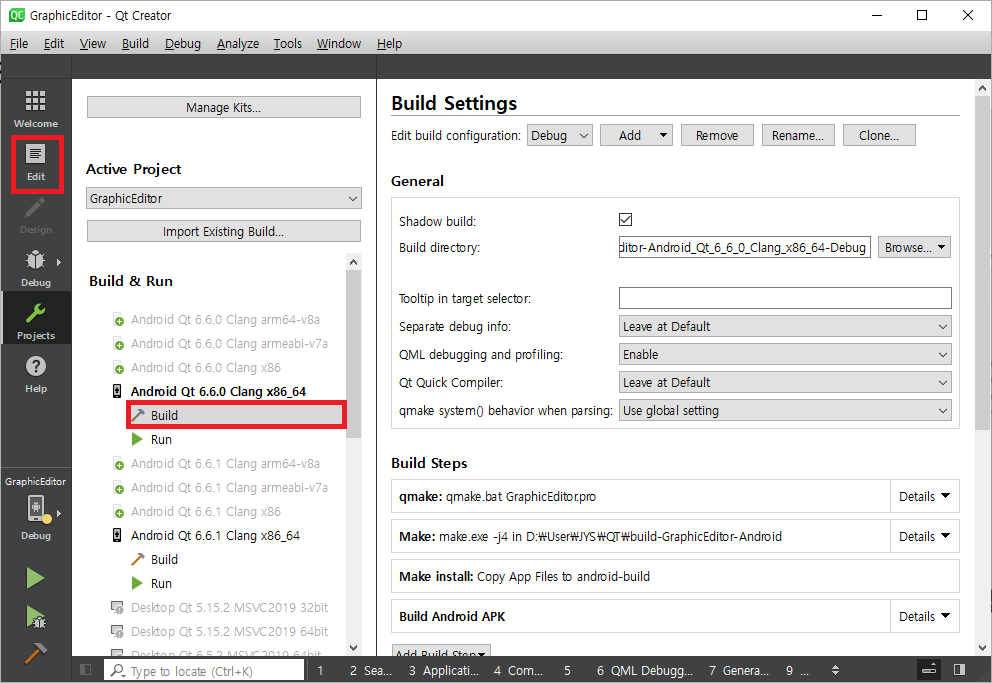Open the Window menu
The image size is (992, 683).
click(x=338, y=44)
